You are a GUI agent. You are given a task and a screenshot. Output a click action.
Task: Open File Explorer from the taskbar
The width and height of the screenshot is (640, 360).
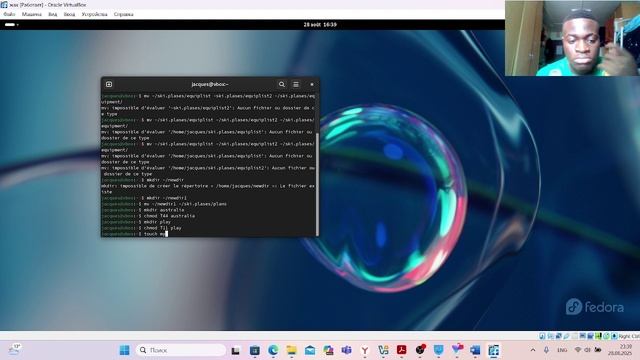291,350
